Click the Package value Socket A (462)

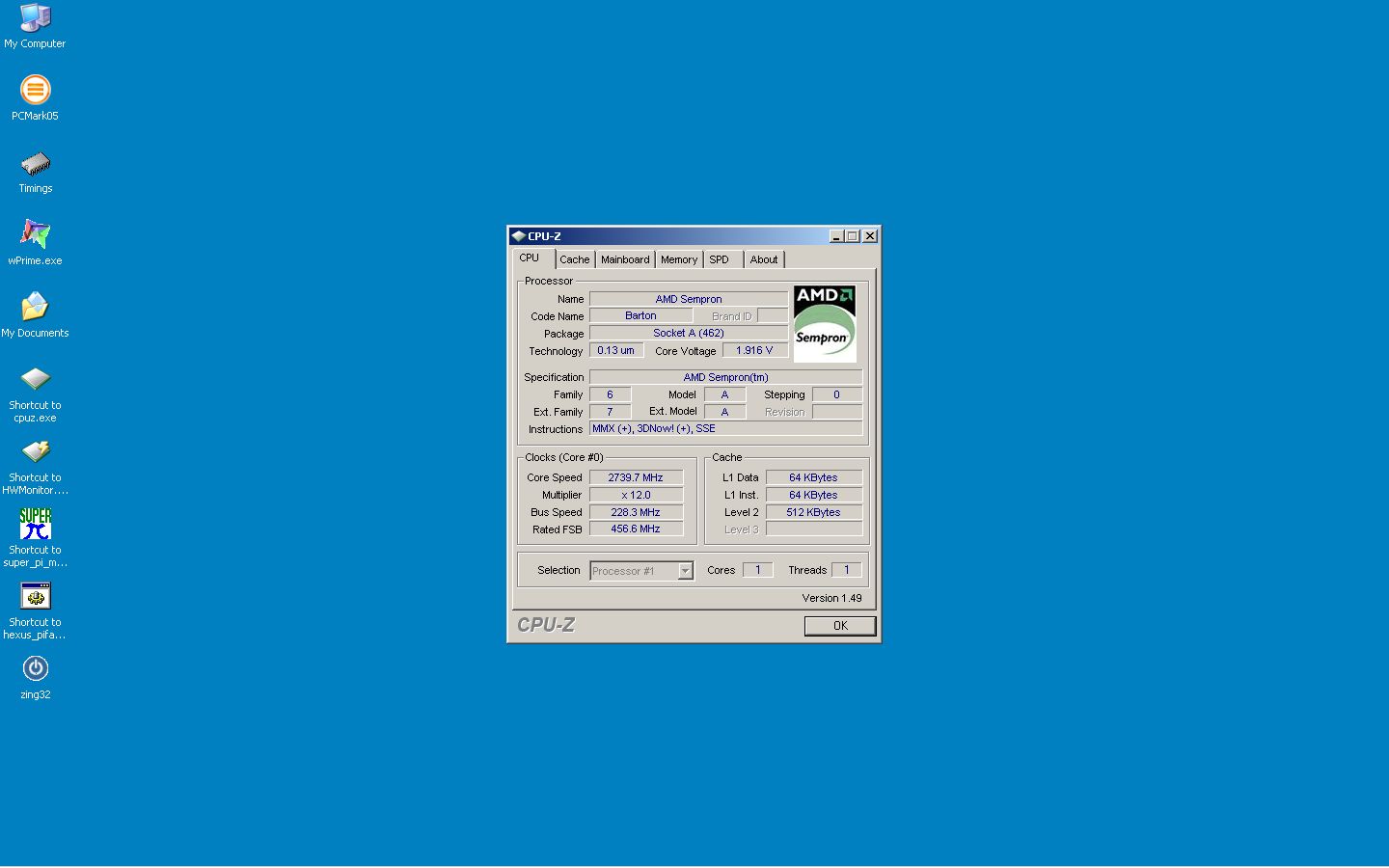[x=689, y=333]
